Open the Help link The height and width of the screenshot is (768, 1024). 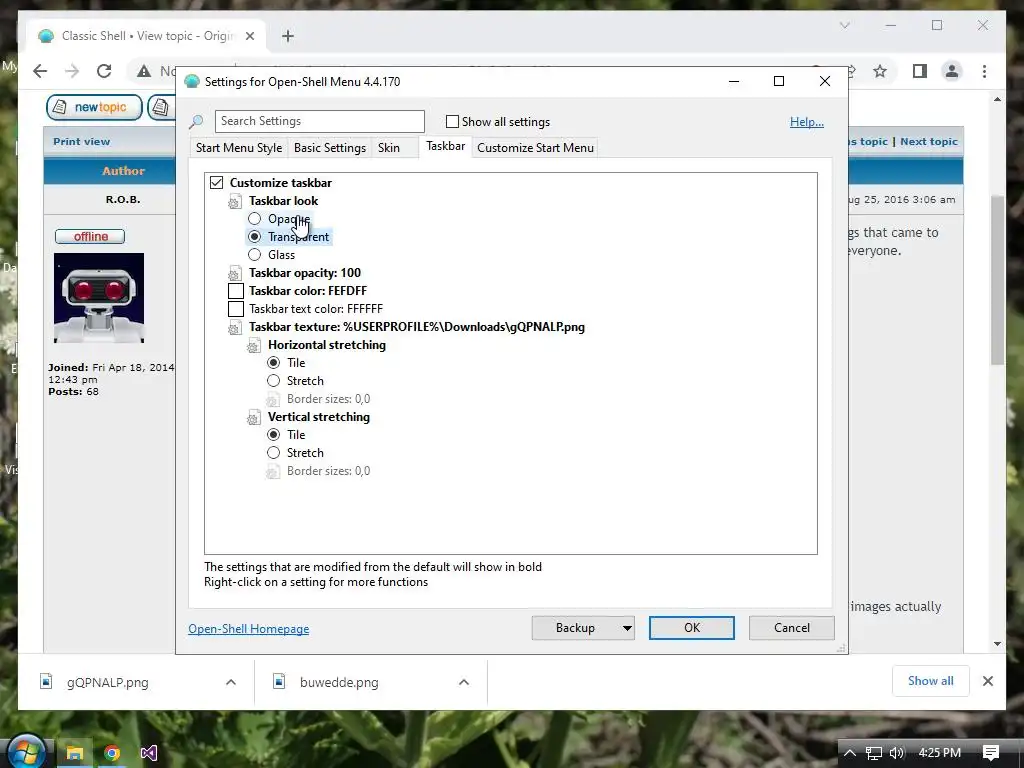tap(807, 122)
